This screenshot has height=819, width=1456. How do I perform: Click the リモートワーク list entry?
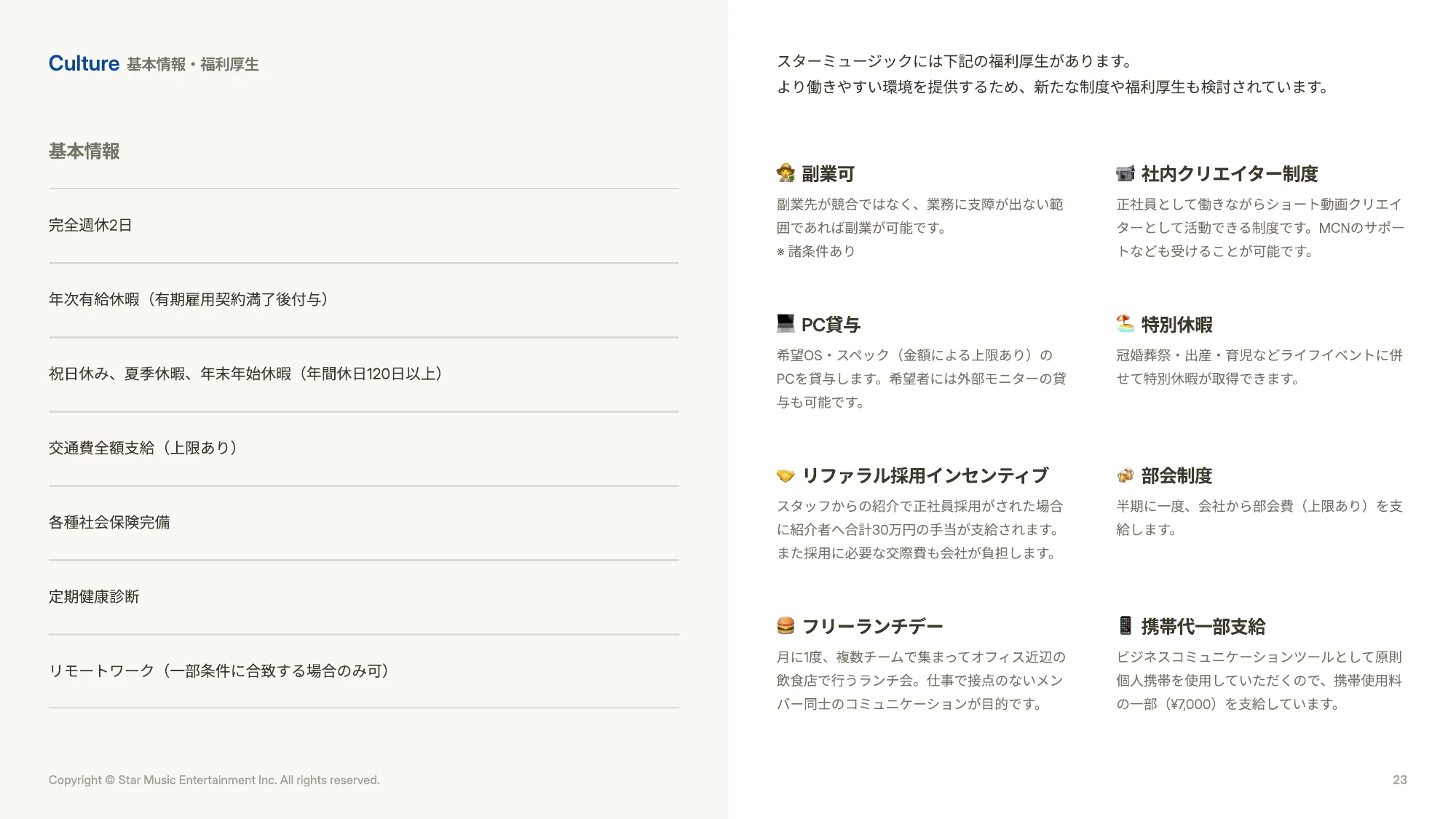(364, 671)
